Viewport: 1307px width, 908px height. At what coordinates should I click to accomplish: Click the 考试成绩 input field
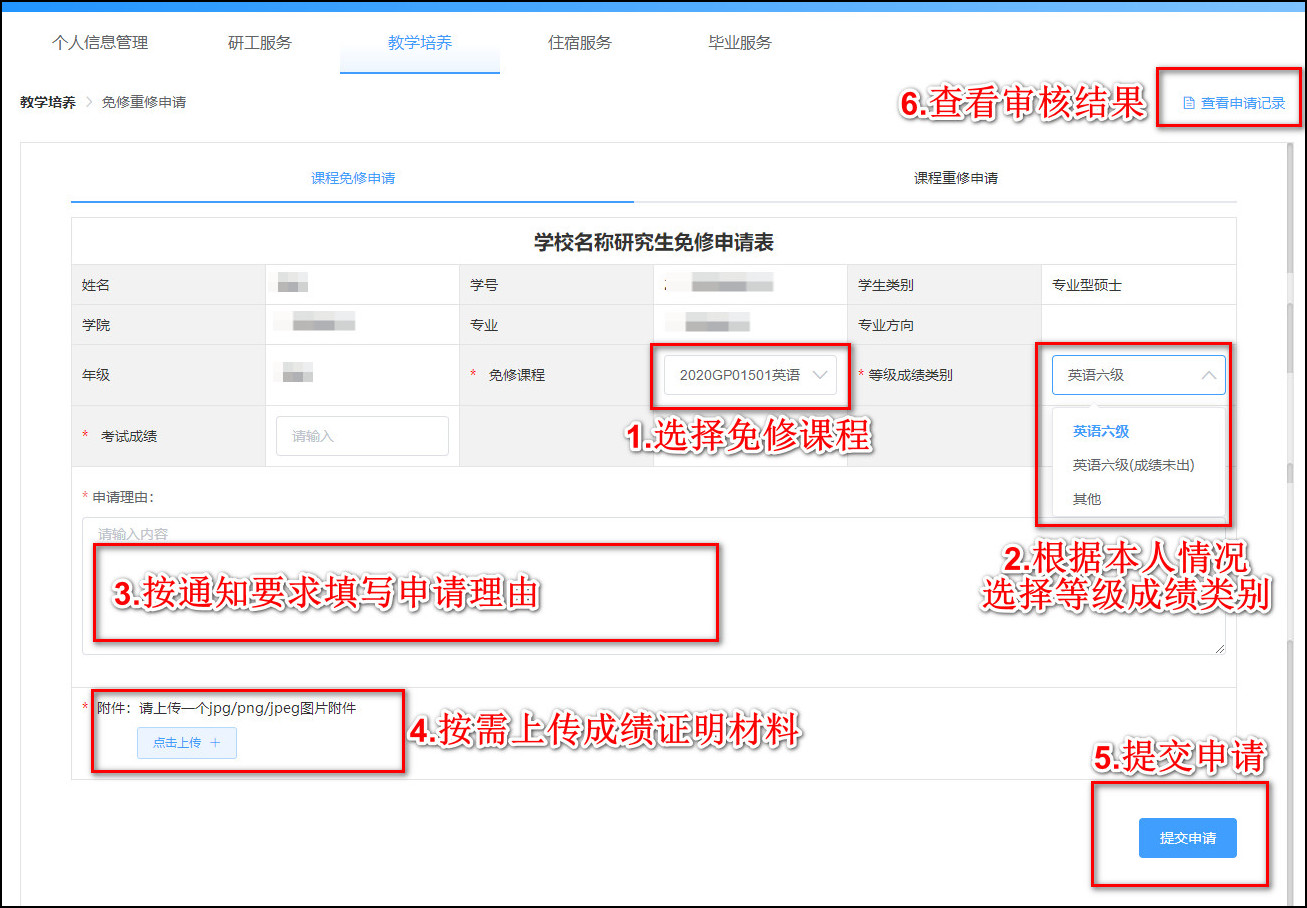(x=362, y=436)
